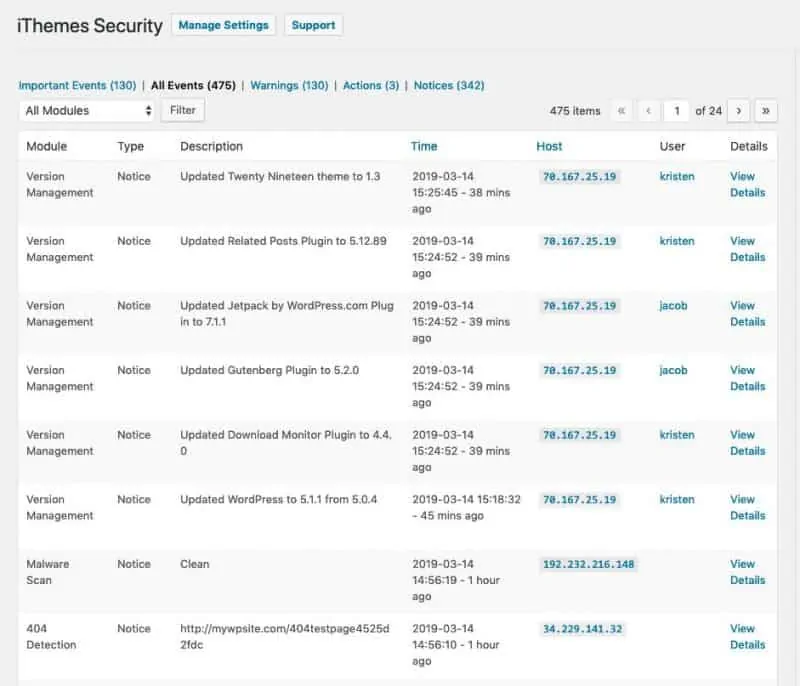View details of Download Monitor Plugin update
800x686 pixels.
click(747, 443)
